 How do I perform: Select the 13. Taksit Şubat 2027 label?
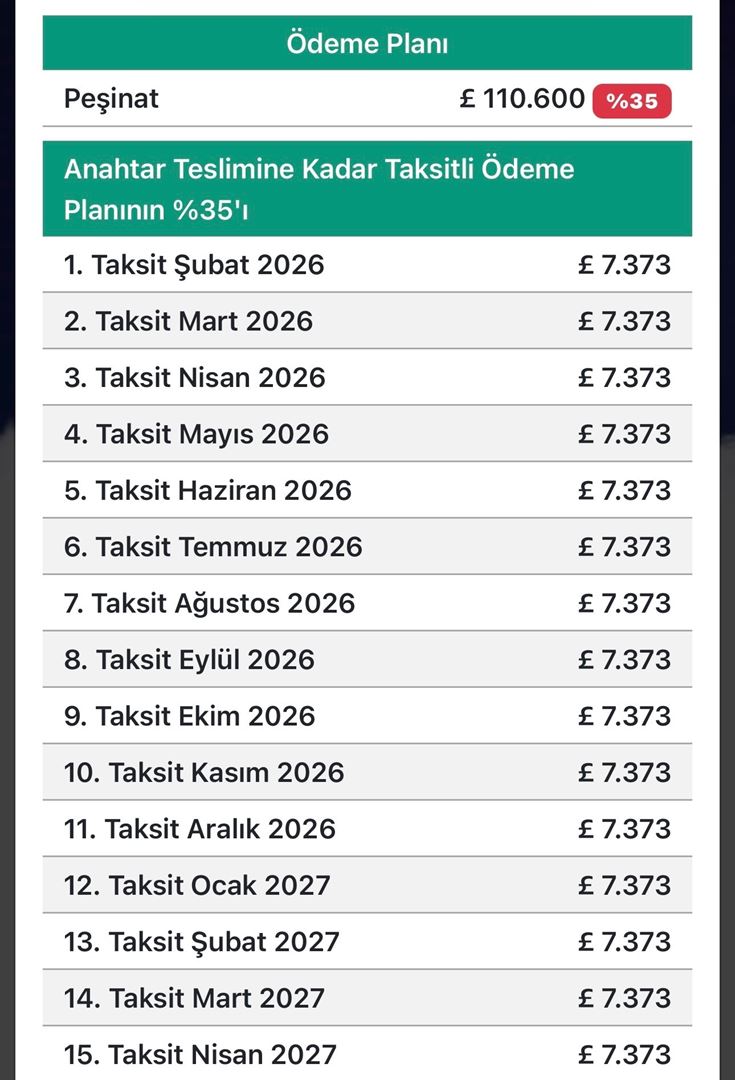(202, 942)
